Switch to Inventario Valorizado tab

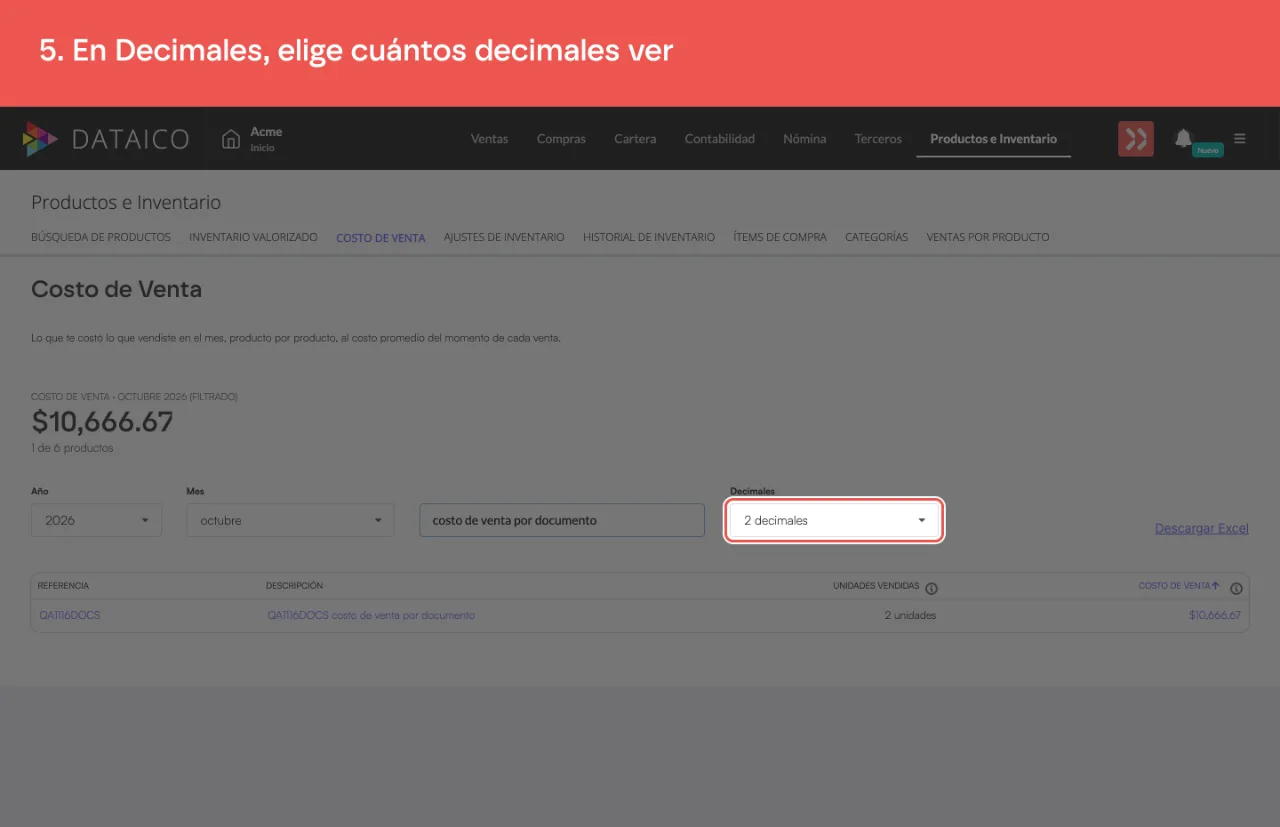(x=253, y=237)
